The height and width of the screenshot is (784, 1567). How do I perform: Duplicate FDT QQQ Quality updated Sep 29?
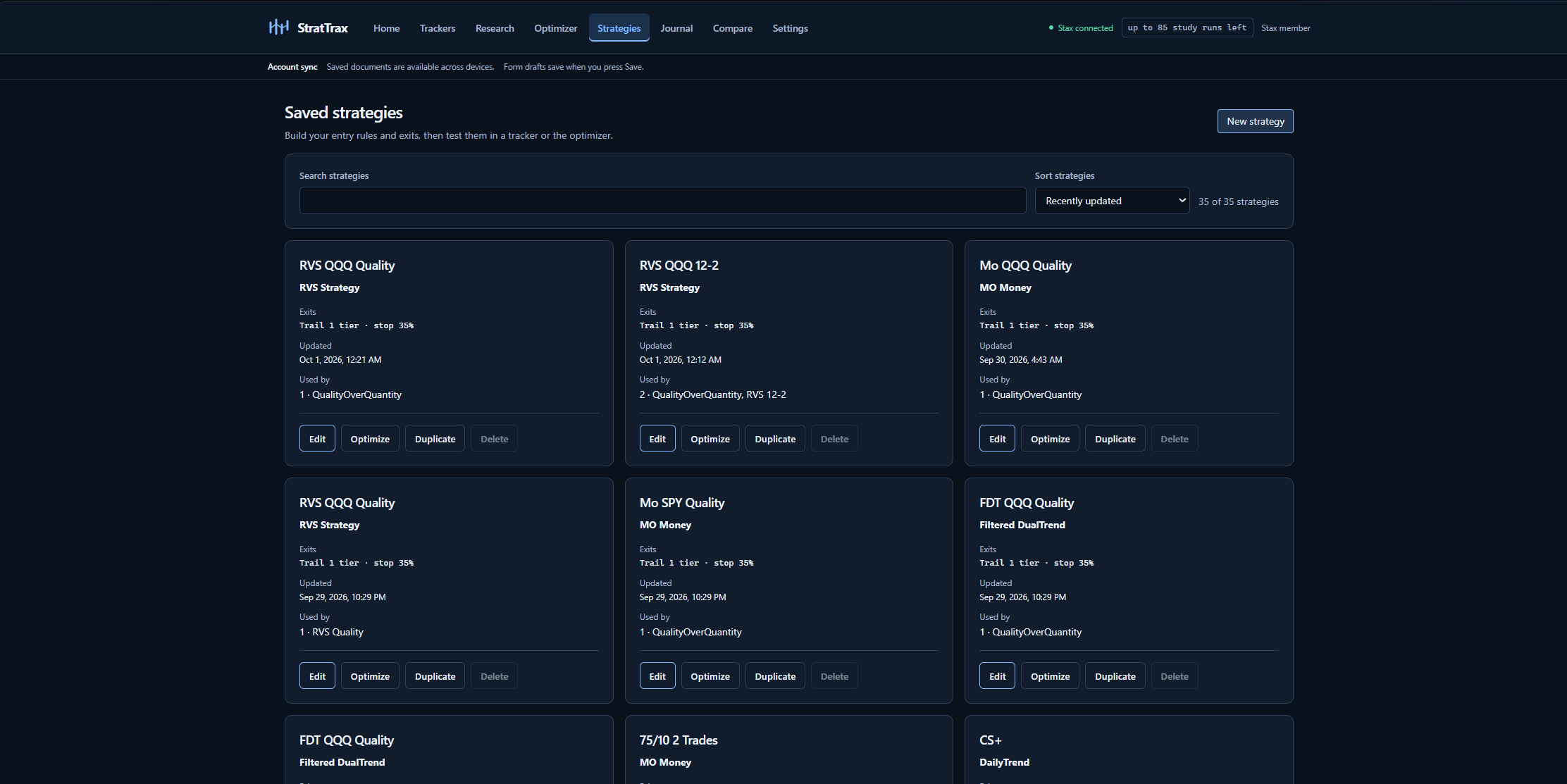pos(1115,676)
